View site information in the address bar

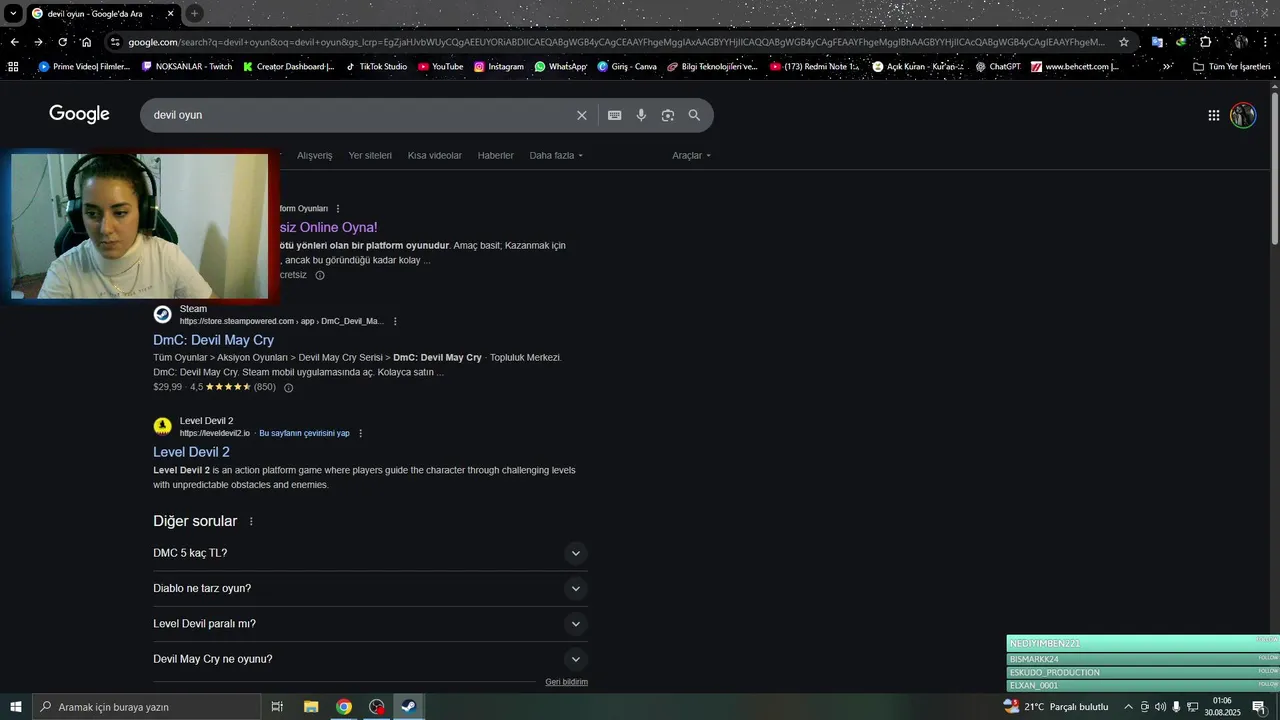pyautogui.click(x=115, y=42)
